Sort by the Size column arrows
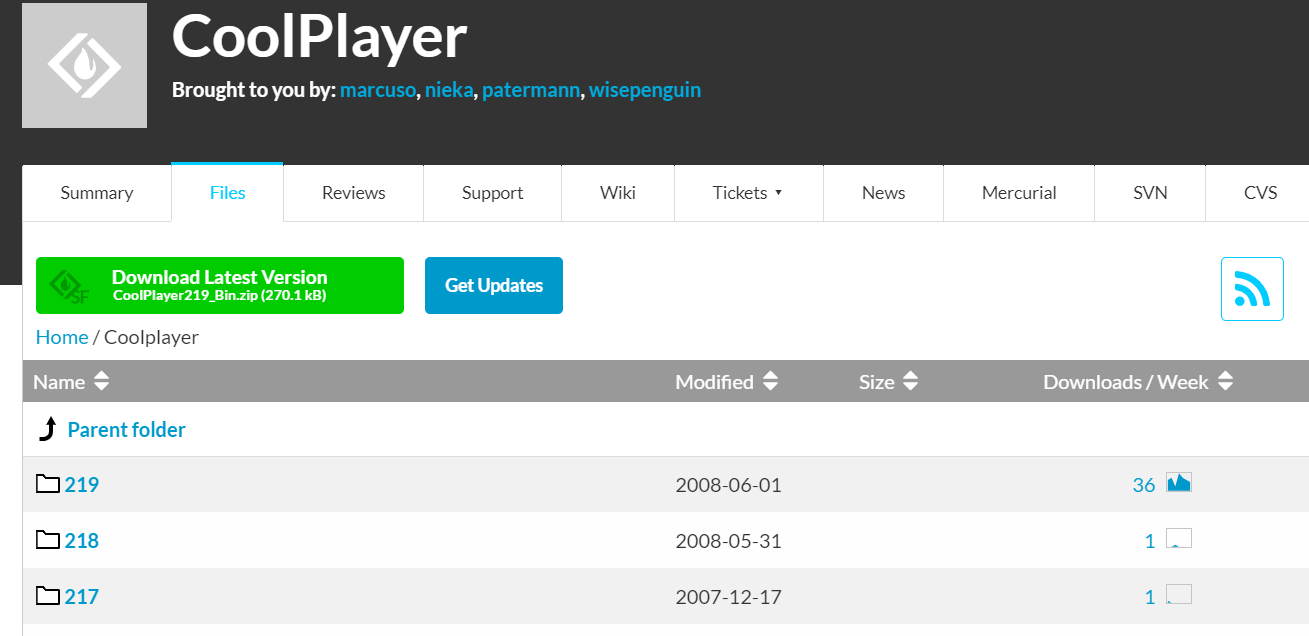This screenshot has height=636, width=1309. (x=910, y=382)
